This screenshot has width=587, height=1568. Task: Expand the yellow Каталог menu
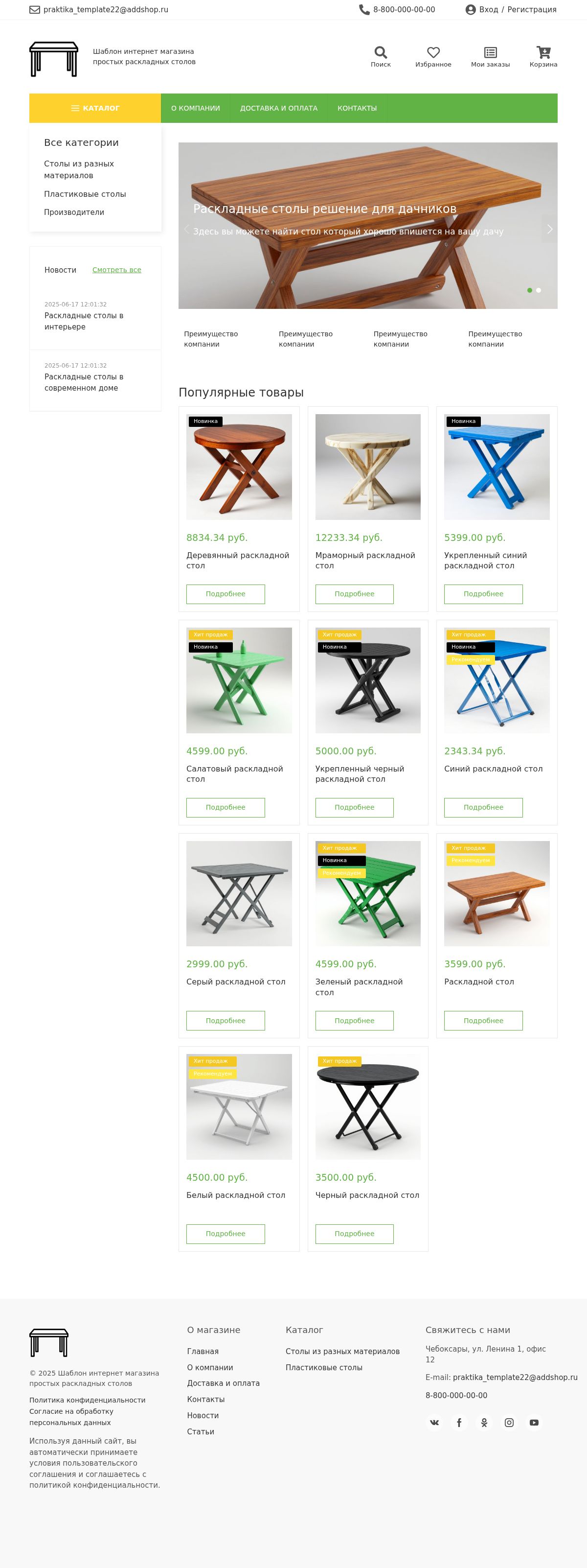click(x=95, y=108)
